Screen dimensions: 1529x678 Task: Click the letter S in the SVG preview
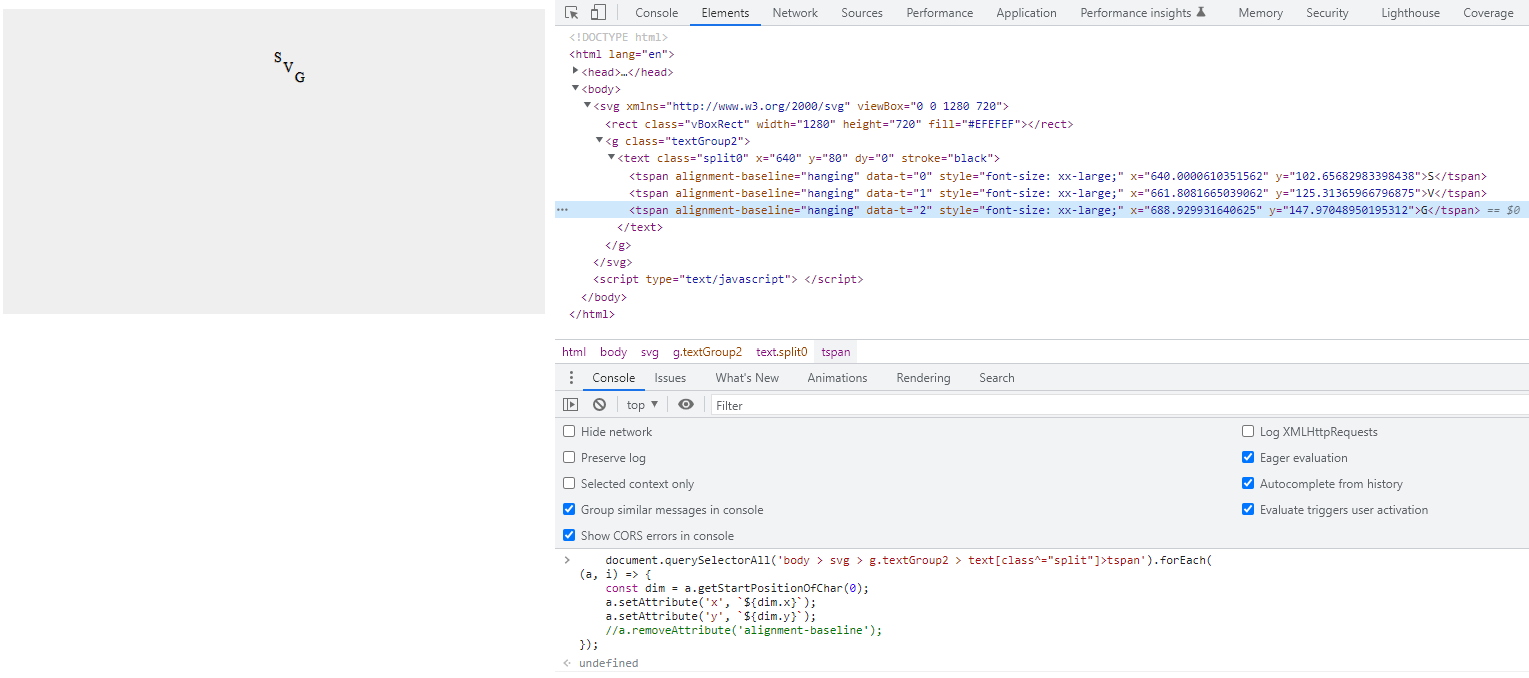tap(278, 58)
